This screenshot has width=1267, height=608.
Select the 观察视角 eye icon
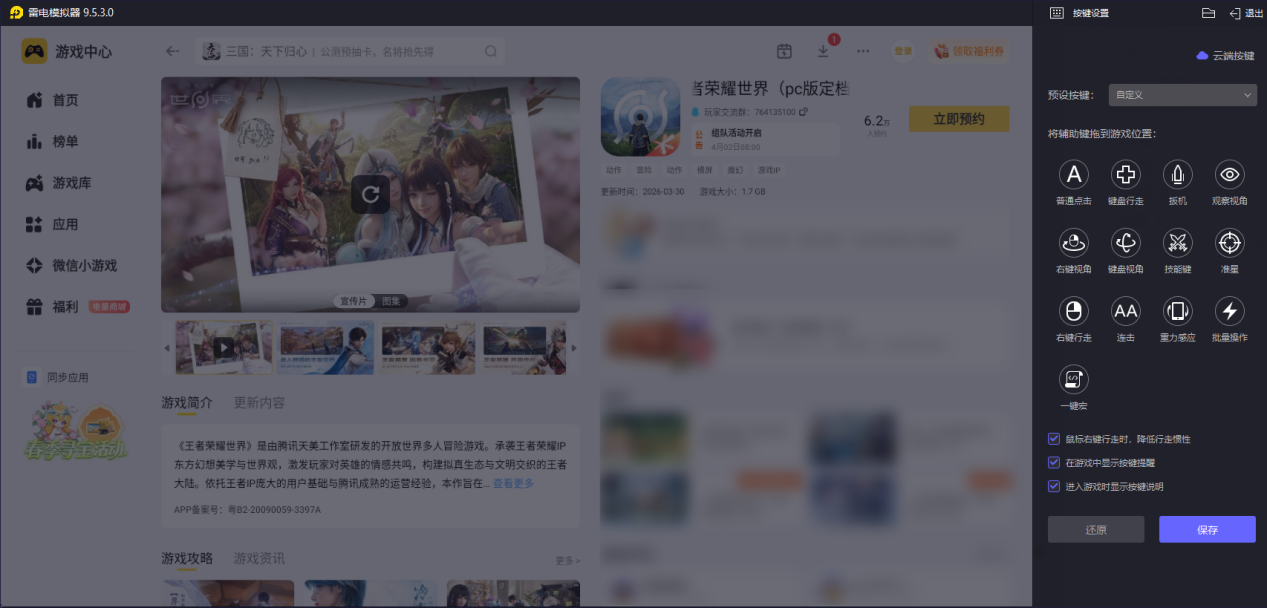pos(1230,175)
